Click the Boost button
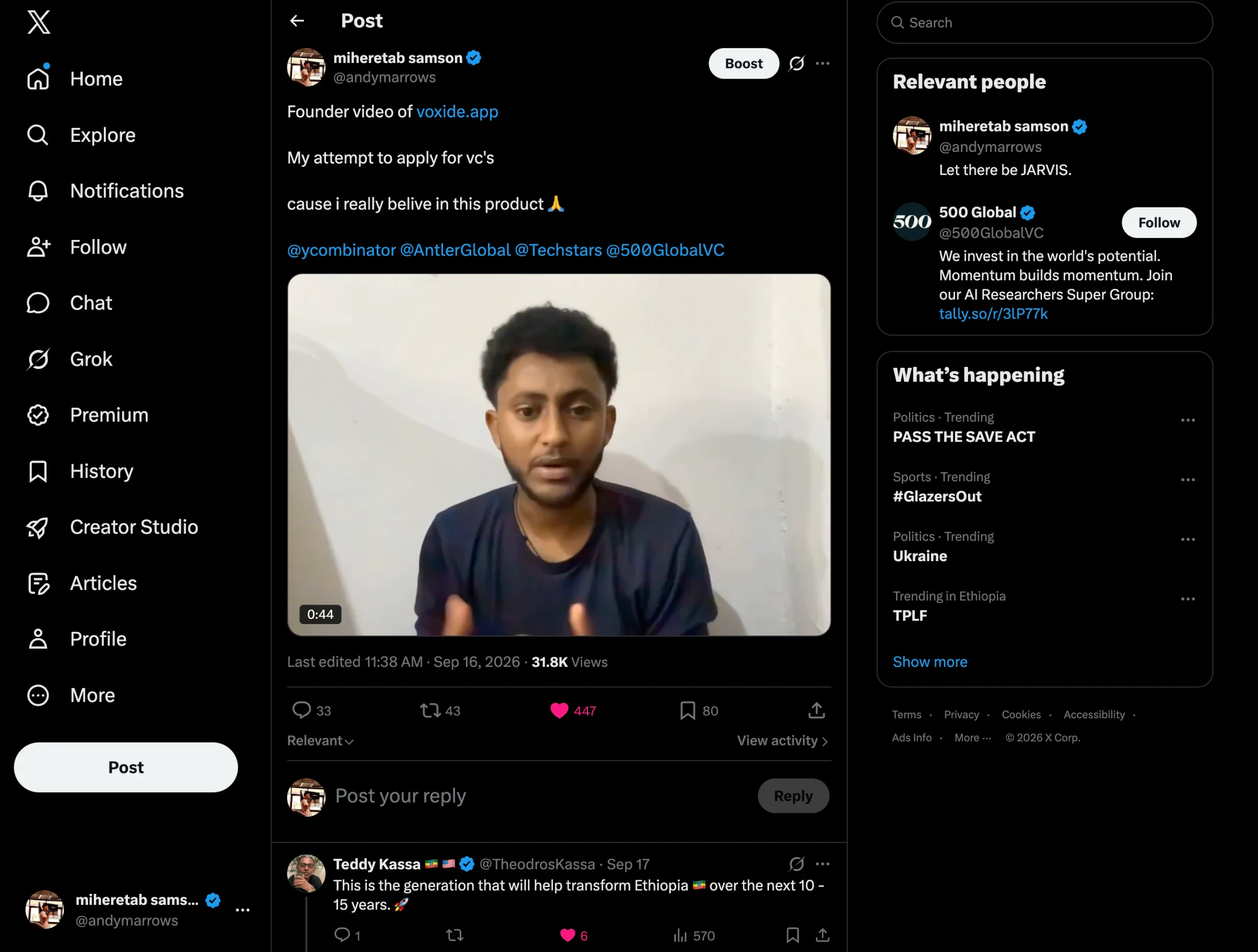The image size is (1258, 952). 743,63
